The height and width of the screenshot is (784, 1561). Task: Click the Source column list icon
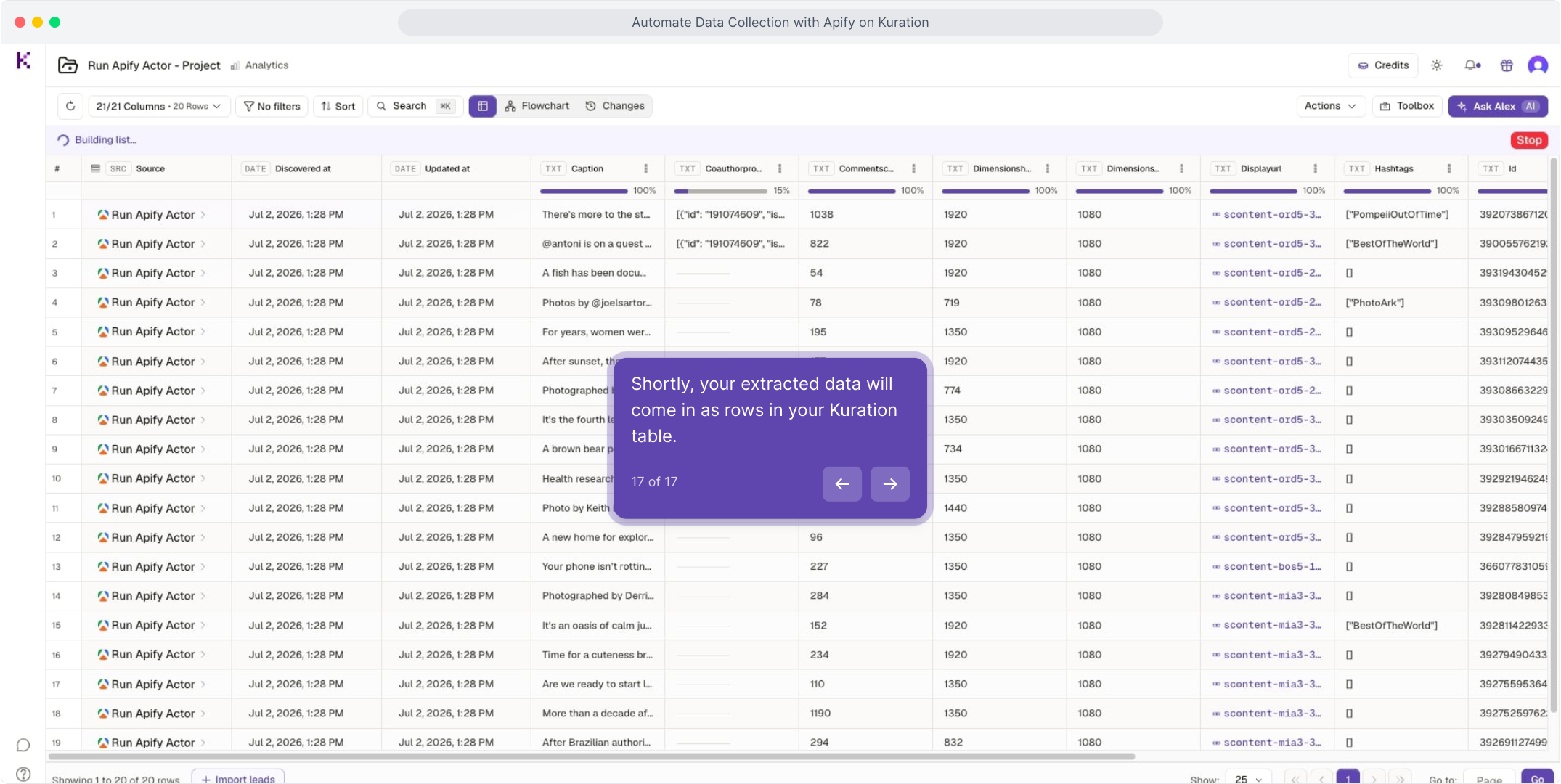coord(95,168)
